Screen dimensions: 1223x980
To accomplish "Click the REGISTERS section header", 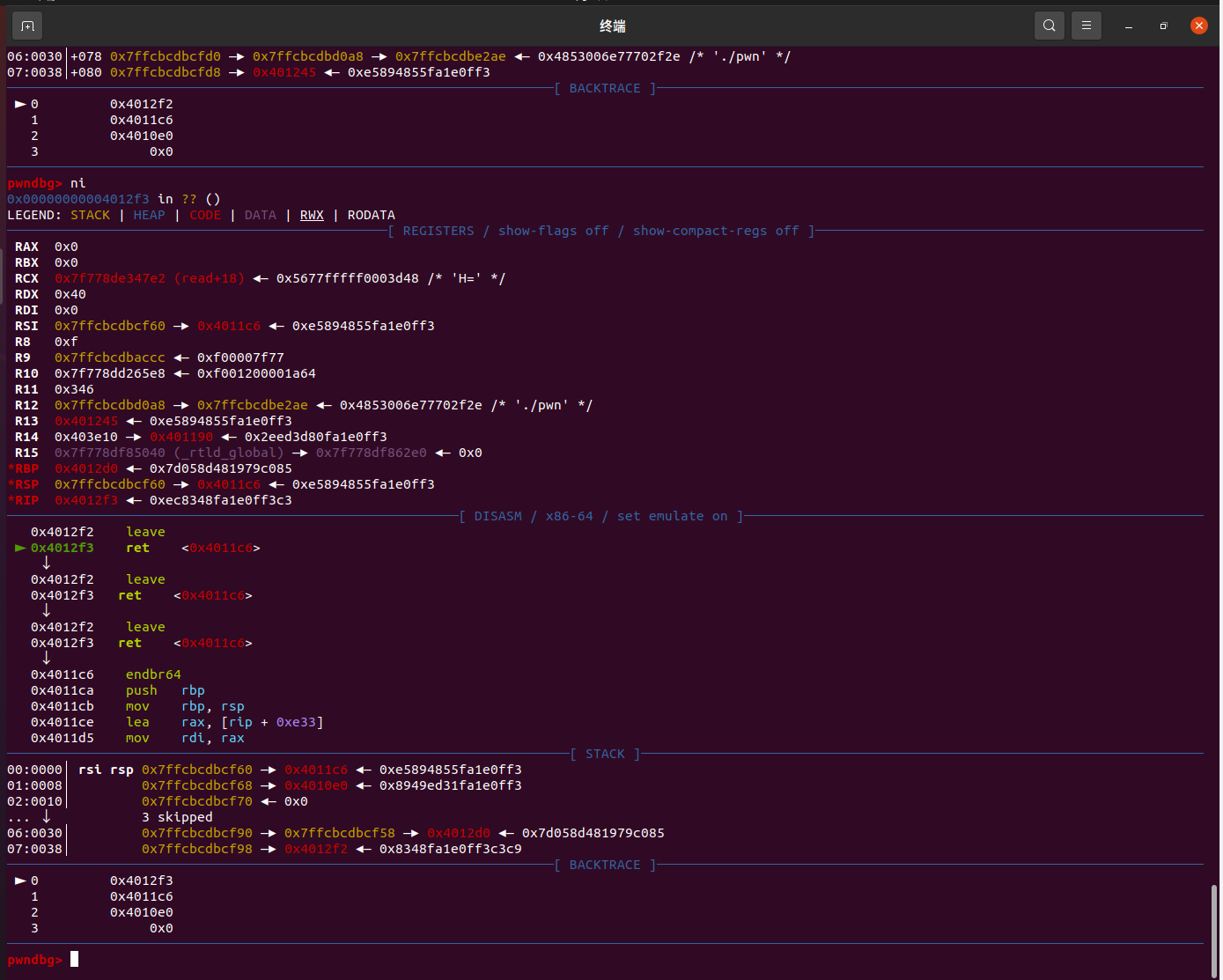I will click(x=600, y=231).
